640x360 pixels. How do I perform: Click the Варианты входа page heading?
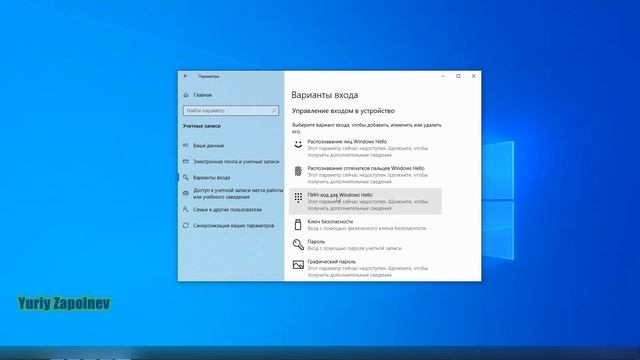324,95
